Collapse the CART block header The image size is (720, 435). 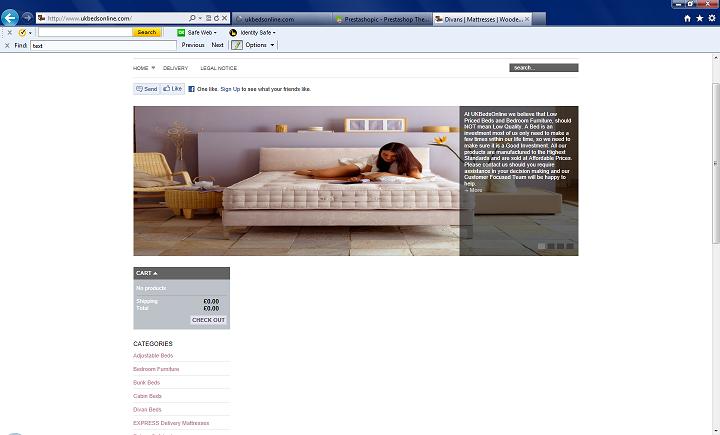coord(181,273)
